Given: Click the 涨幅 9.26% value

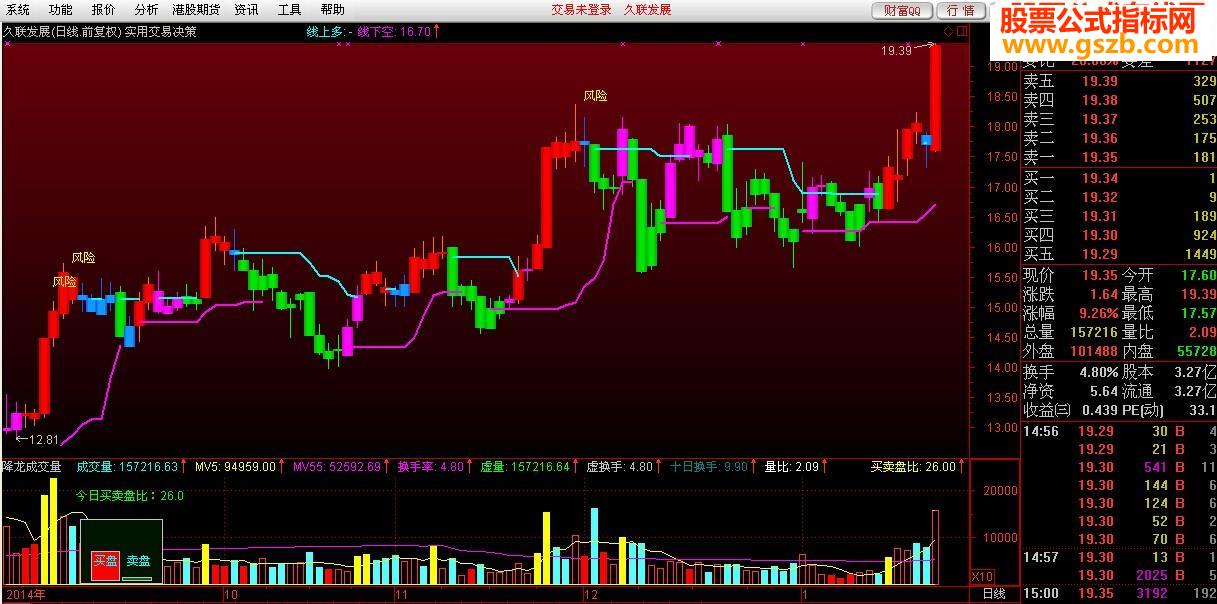Looking at the screenshot, I should pos(1097,313).
